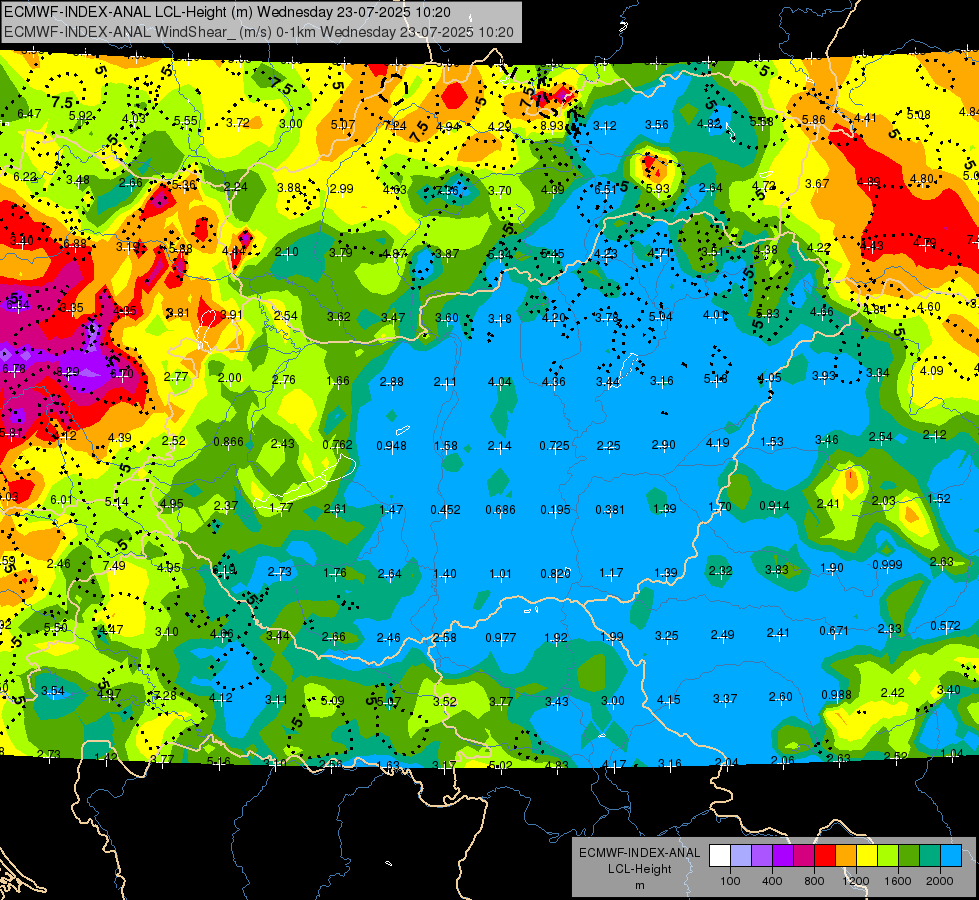The image size is (979, 900).
Task: Click the wind shear value 0.988
Action: tap(837, 695)
